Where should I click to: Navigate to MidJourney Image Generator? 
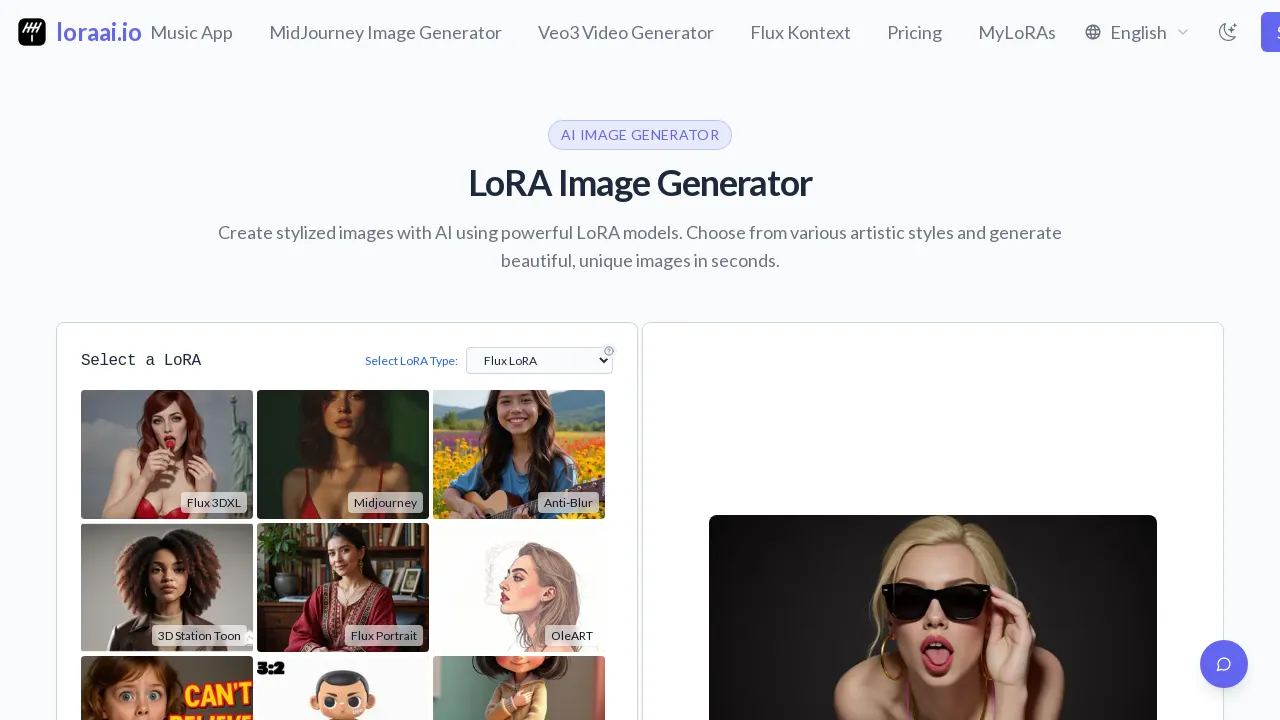coord(386,32)
